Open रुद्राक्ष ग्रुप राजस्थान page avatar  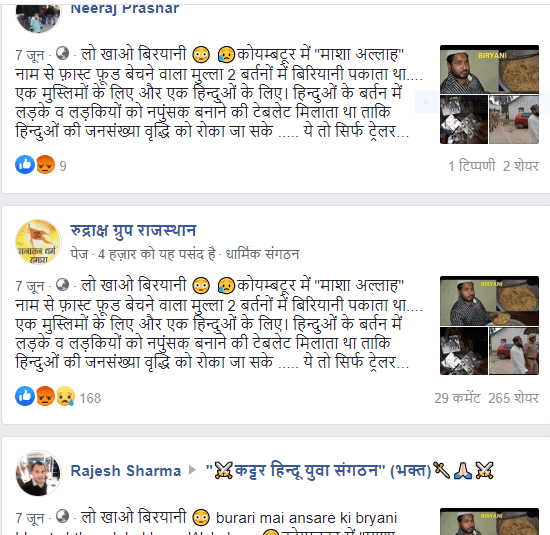tap(38, 242)
